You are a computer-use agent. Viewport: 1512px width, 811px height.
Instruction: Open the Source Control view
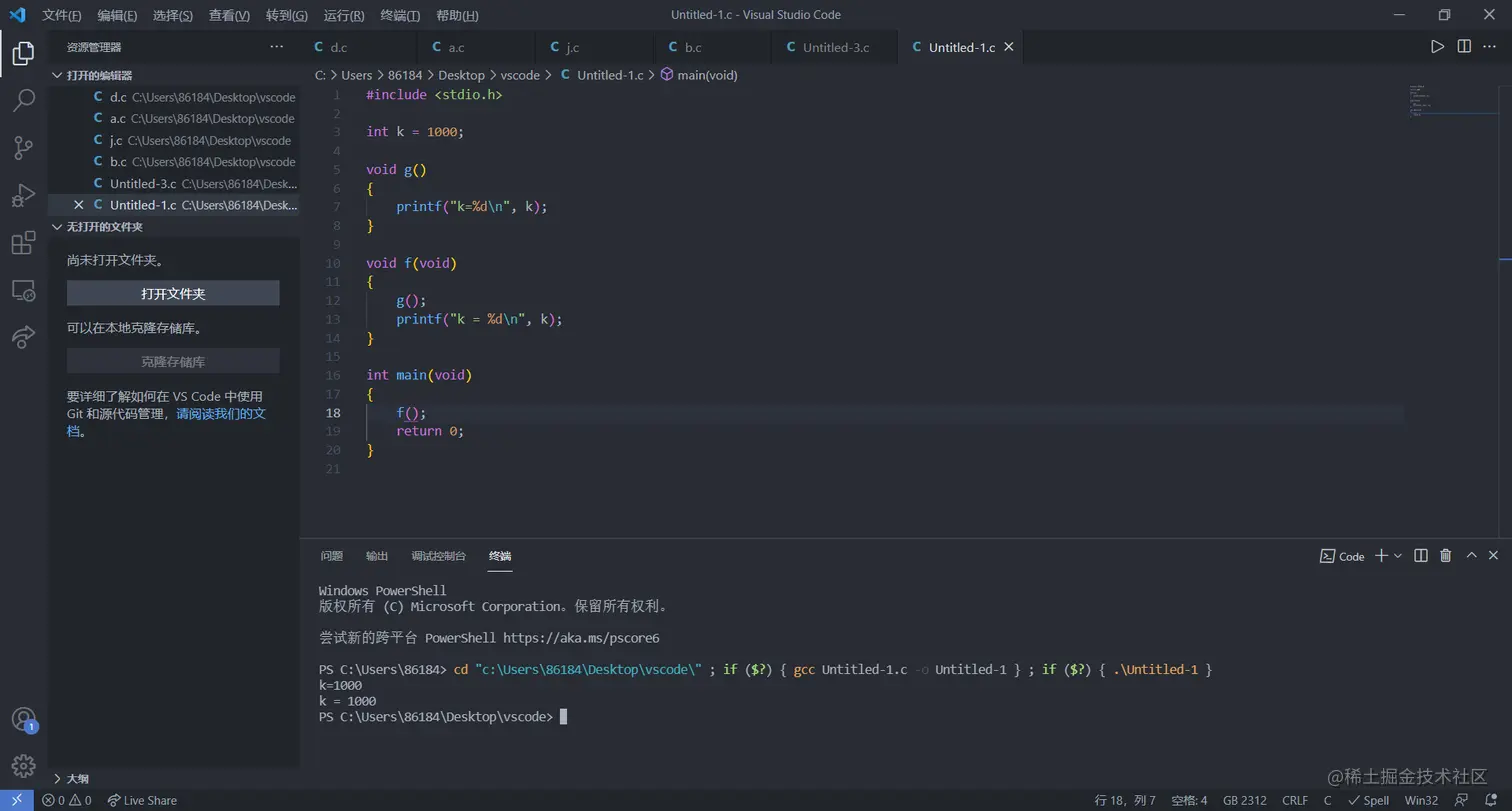pyautogui.click(x=23, y=148)
